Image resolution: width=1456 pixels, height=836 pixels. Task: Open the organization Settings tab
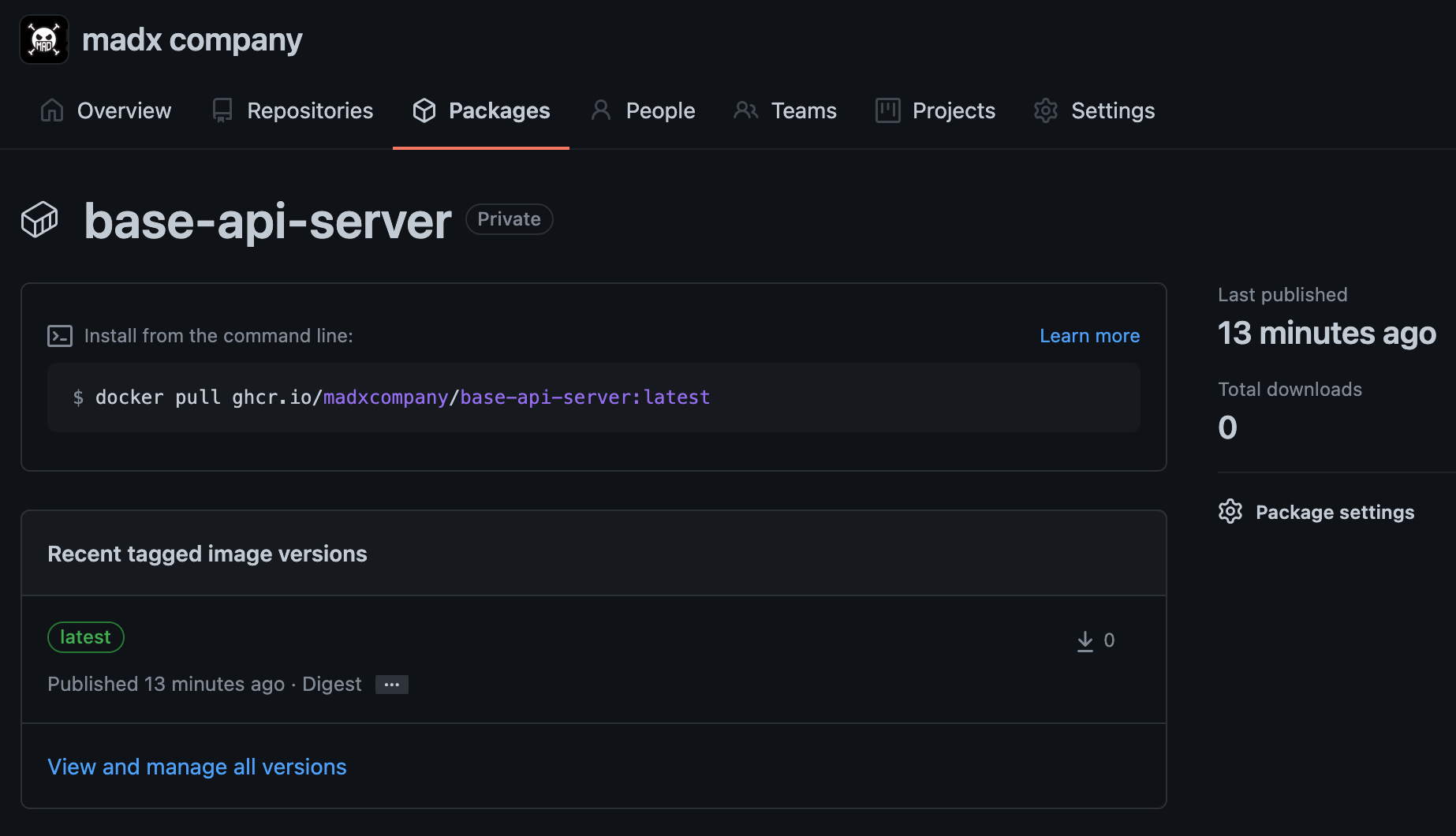(x=1095, y=110)
